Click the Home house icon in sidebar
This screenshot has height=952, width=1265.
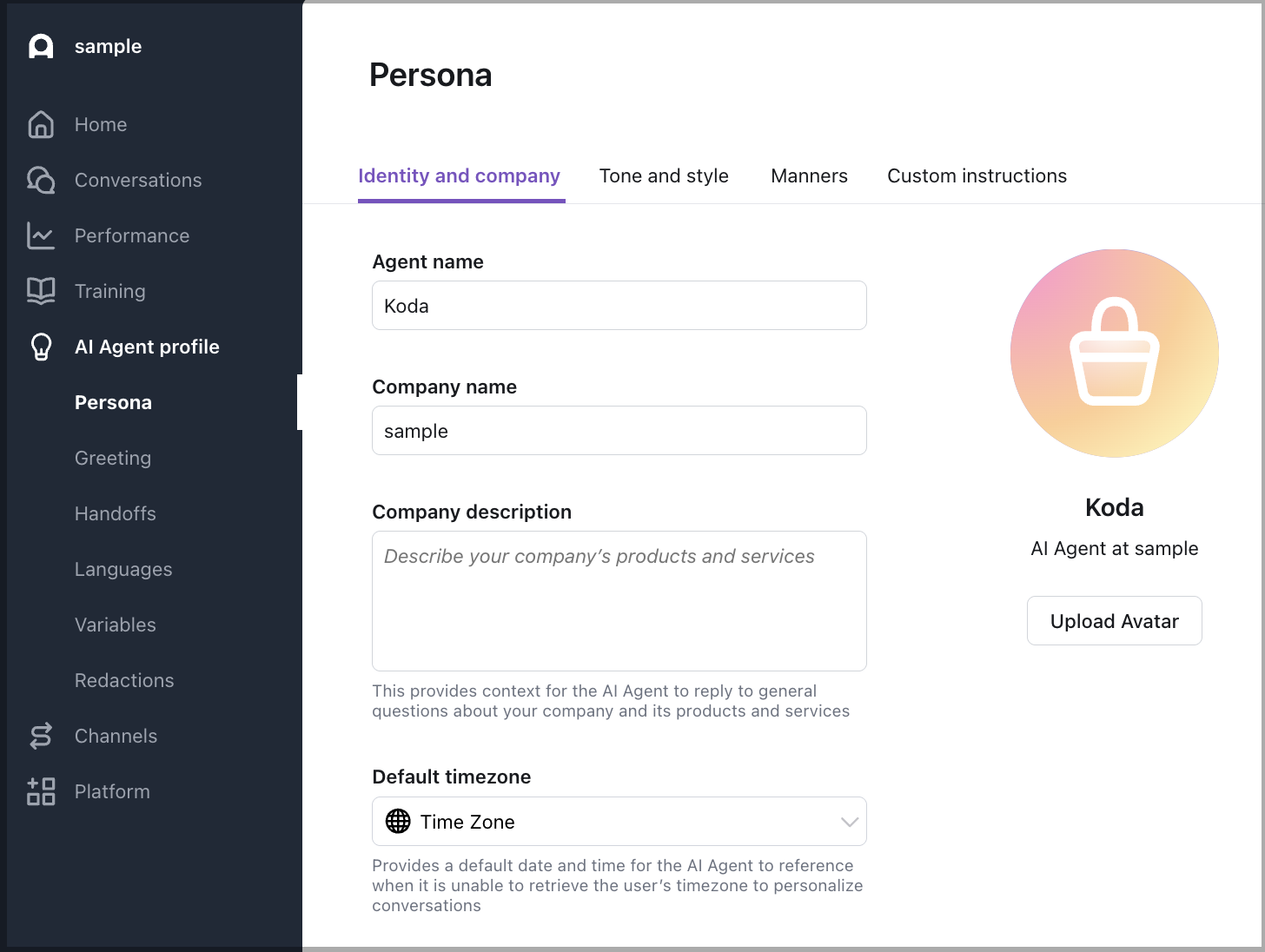click(41, 125)
